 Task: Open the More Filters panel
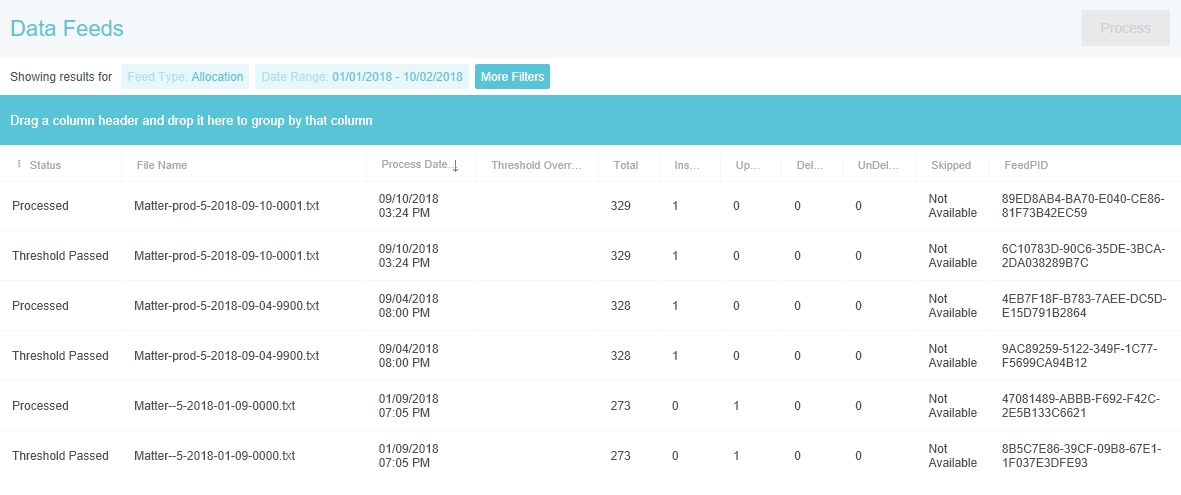click(512, 77)
